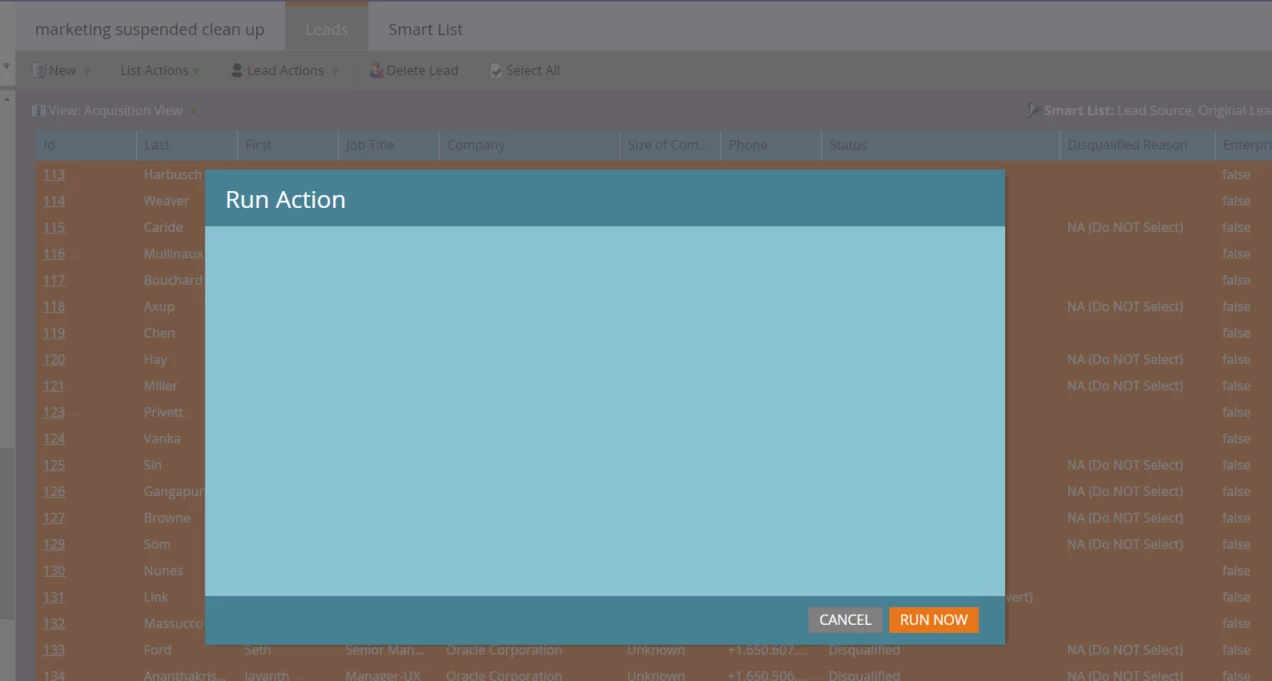Open lead Id 123 link
The width and height of the screenshot is (1272, 681).
pyautogui.click(x=54, y=412)
